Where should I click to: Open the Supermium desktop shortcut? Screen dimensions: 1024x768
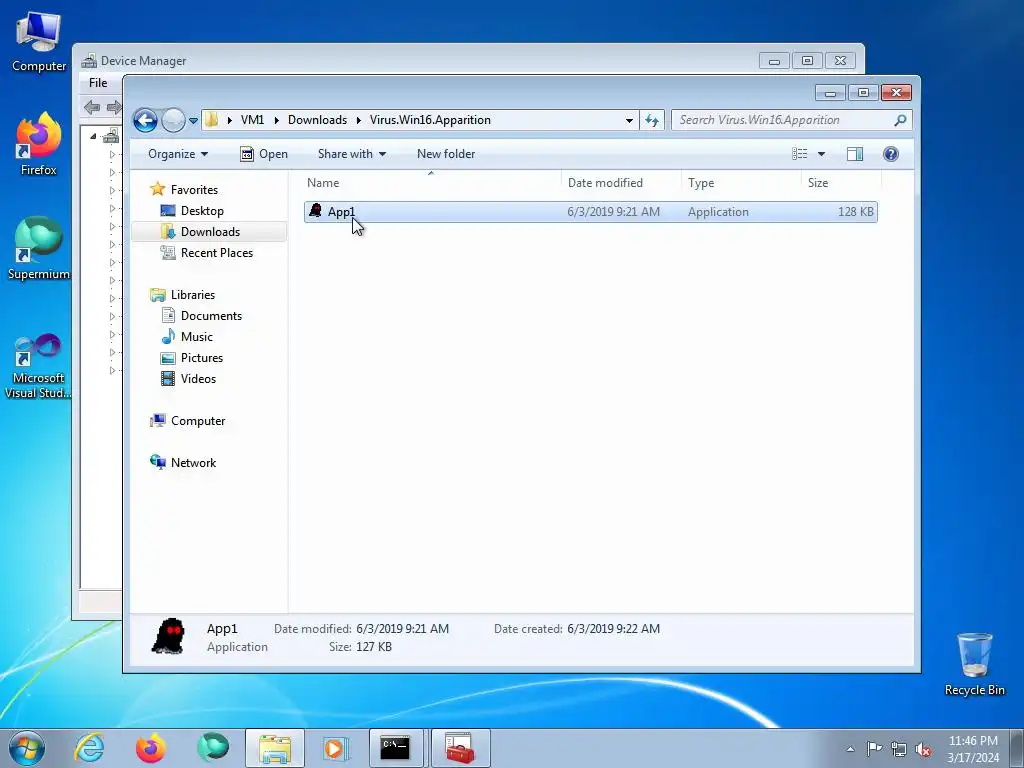(x=39, y=248)
